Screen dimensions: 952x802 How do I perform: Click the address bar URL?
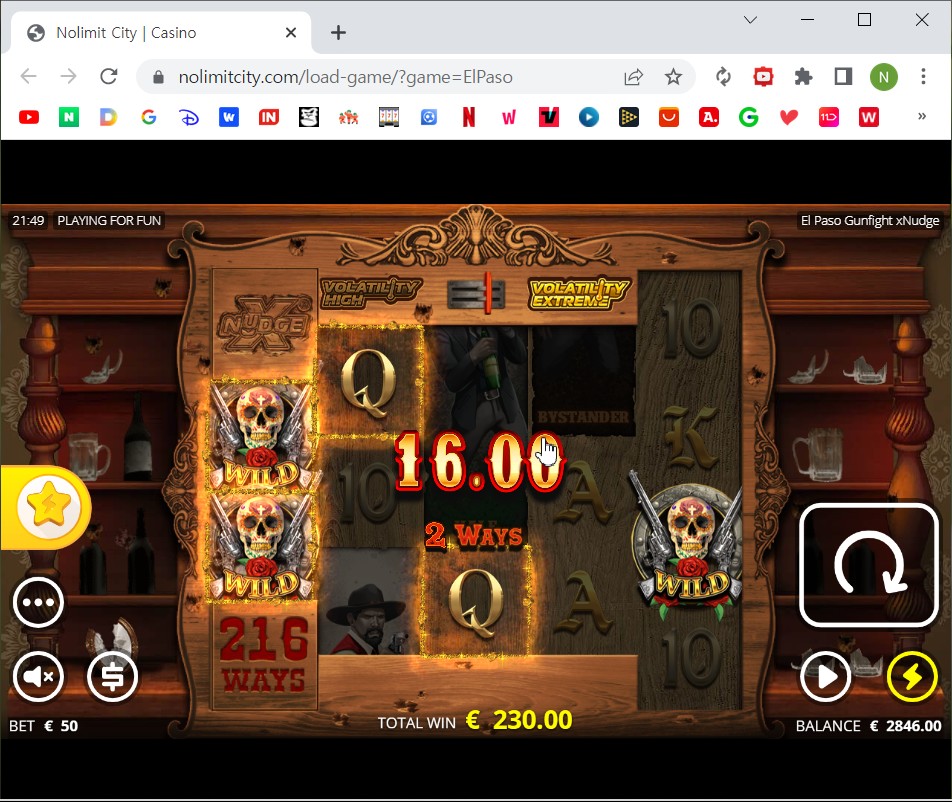click(345, 77)
